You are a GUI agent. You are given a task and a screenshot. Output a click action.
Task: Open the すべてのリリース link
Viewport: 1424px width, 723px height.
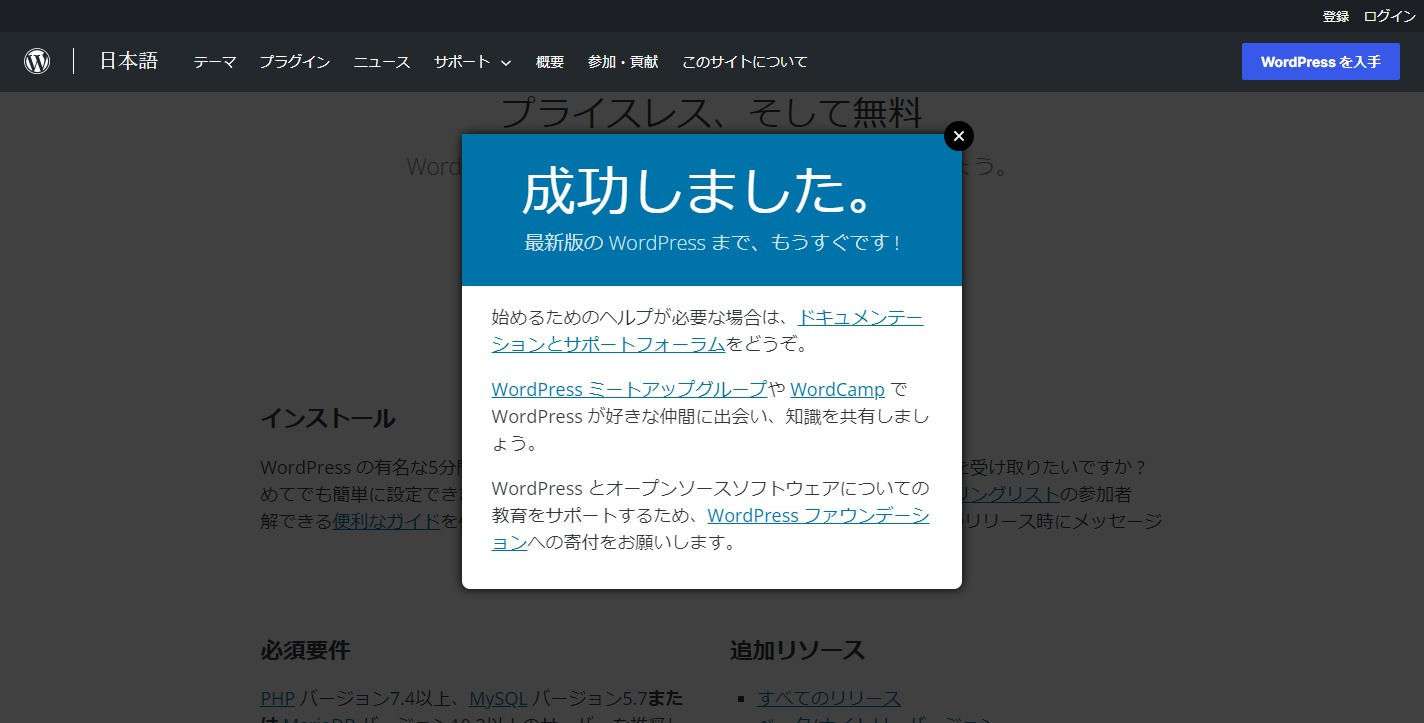pos(829,698)
